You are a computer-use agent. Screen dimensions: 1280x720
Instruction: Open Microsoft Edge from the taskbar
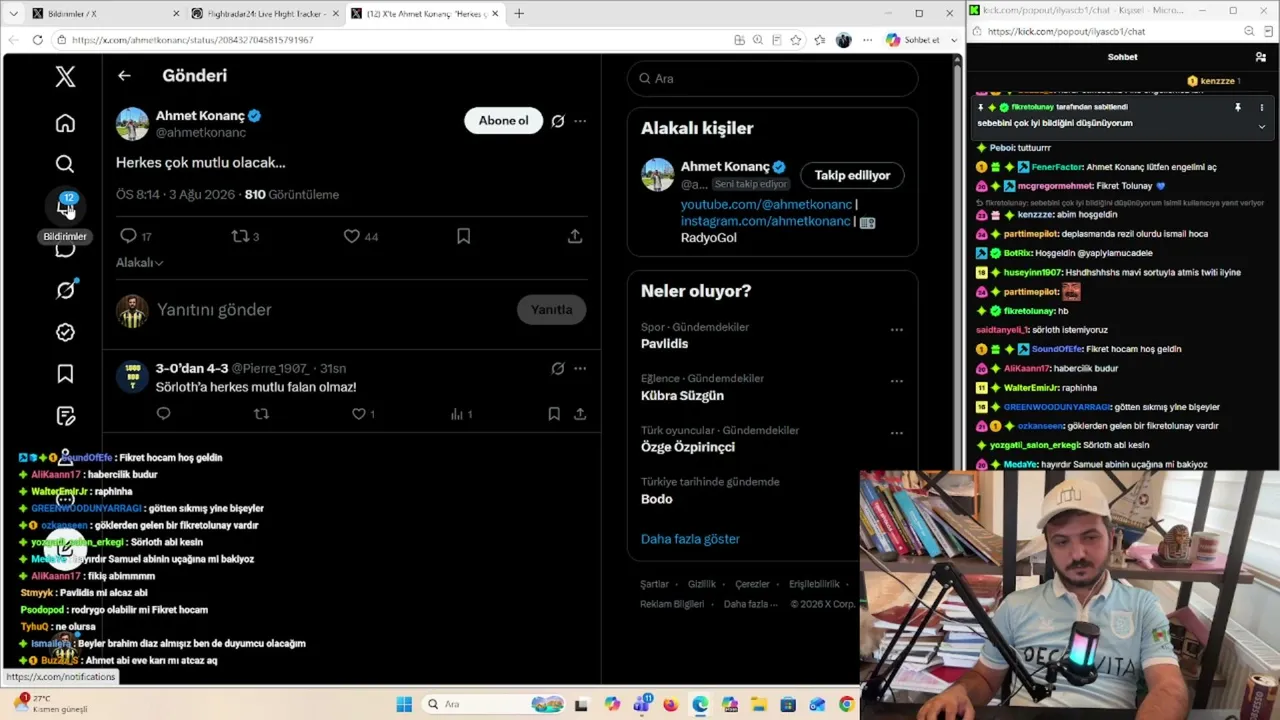click(700, 704)
